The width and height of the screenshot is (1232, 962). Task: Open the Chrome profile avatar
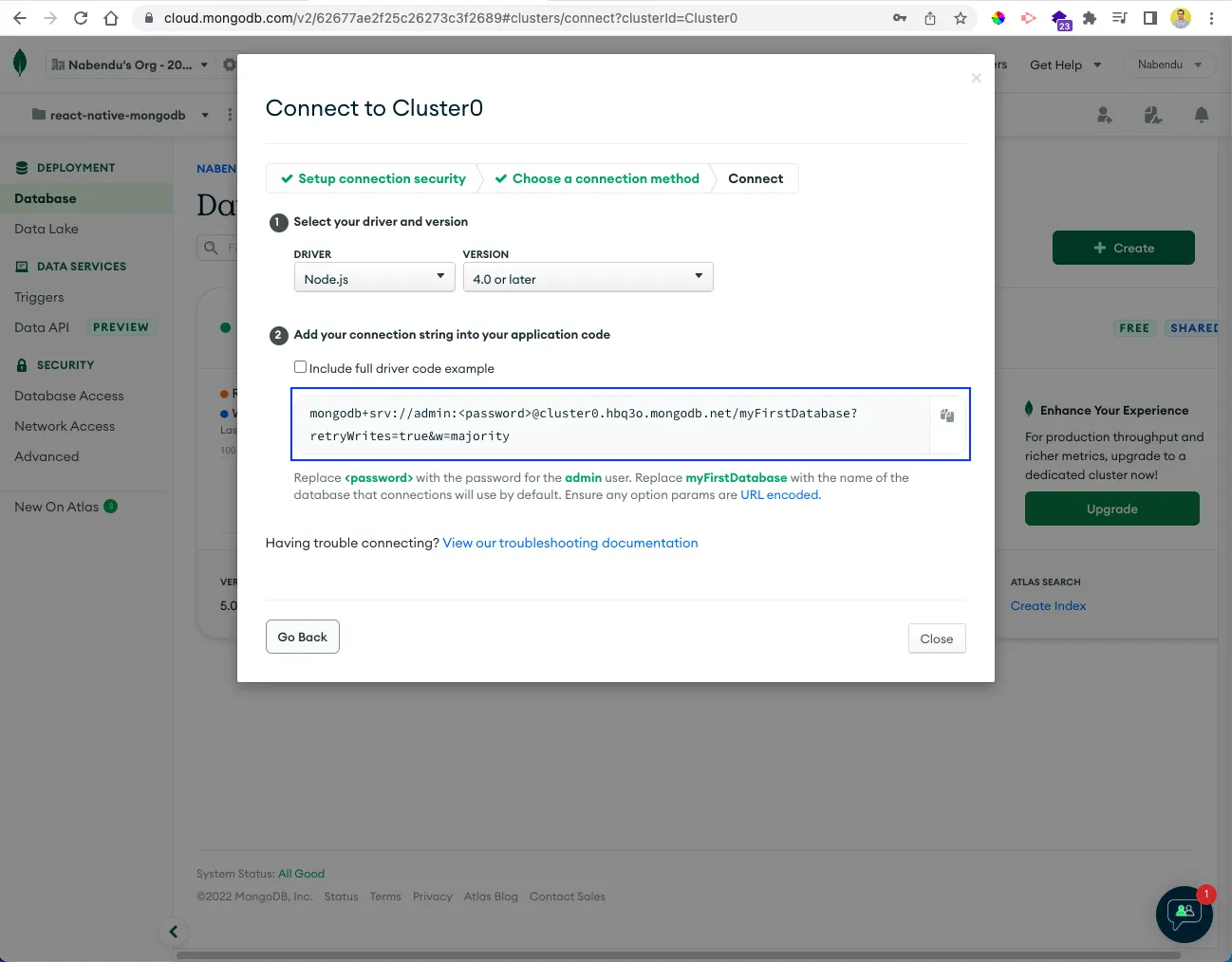click(1181, 18)
